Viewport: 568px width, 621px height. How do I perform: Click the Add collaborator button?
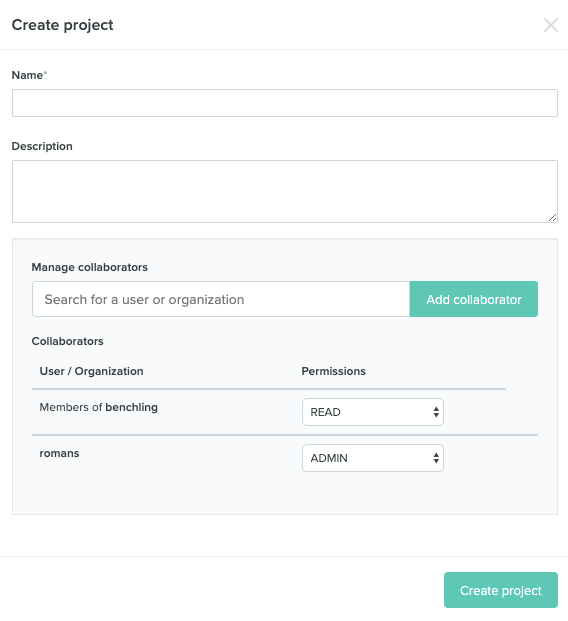pos(474,299)
